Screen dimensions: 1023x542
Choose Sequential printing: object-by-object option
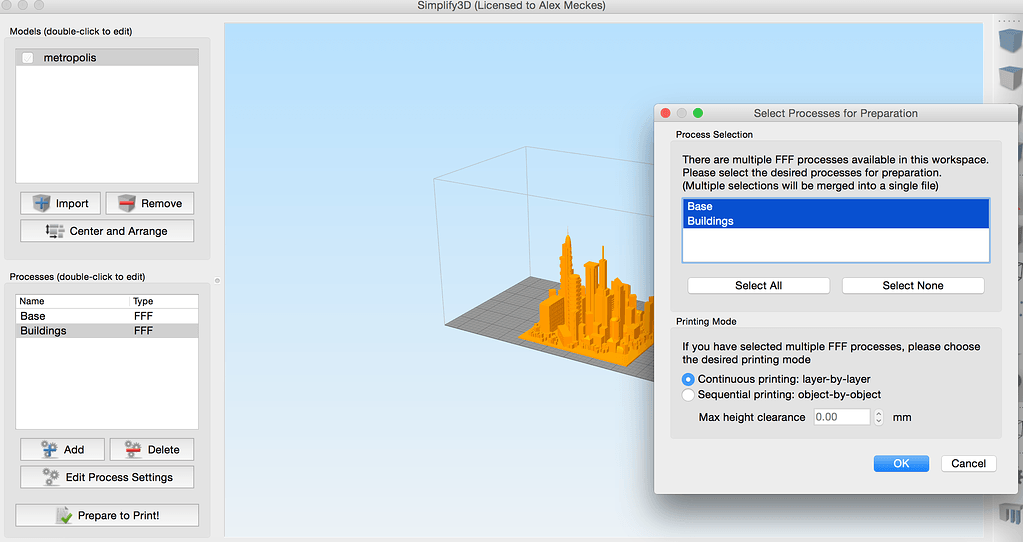688,395
